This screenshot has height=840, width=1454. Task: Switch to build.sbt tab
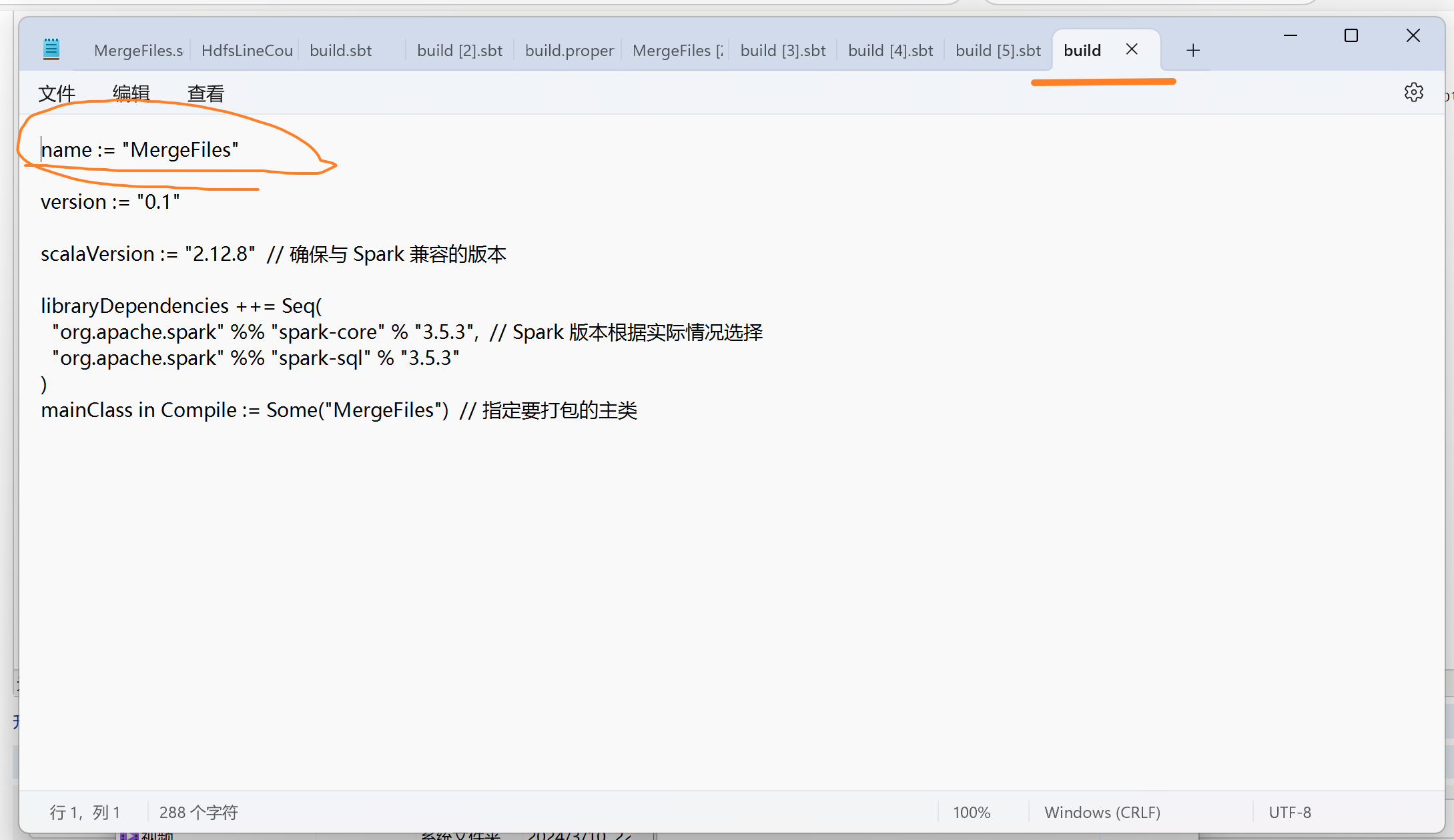click(x=341, y=51)
